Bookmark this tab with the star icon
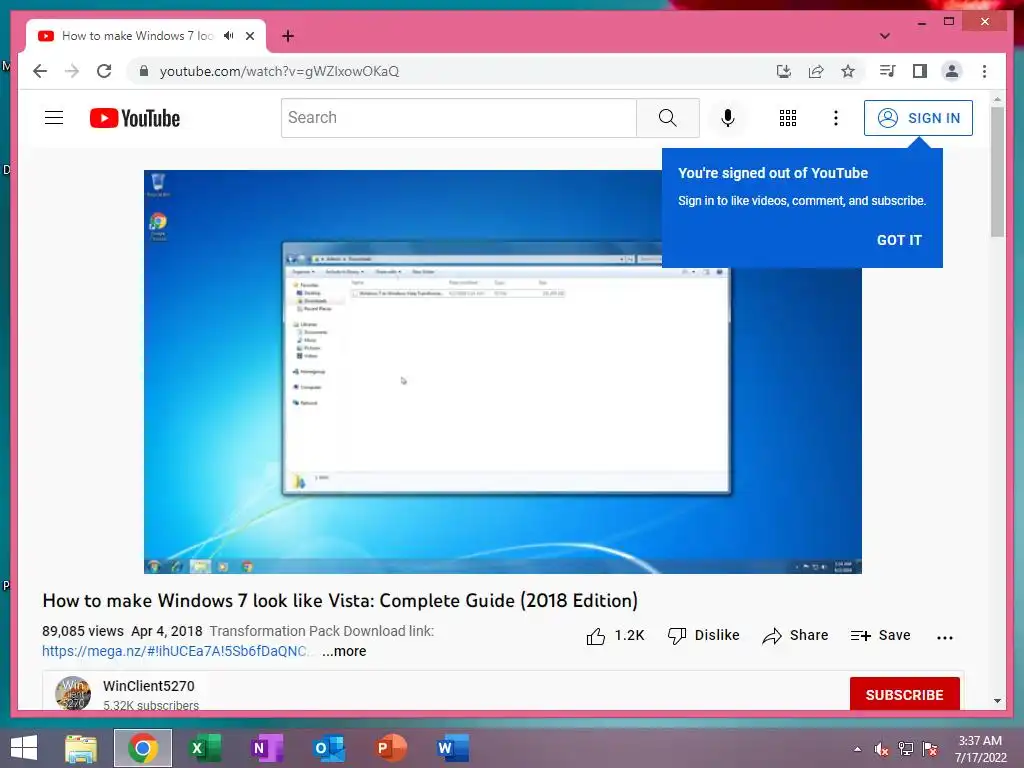1024x768 pixels. [848, 71]
